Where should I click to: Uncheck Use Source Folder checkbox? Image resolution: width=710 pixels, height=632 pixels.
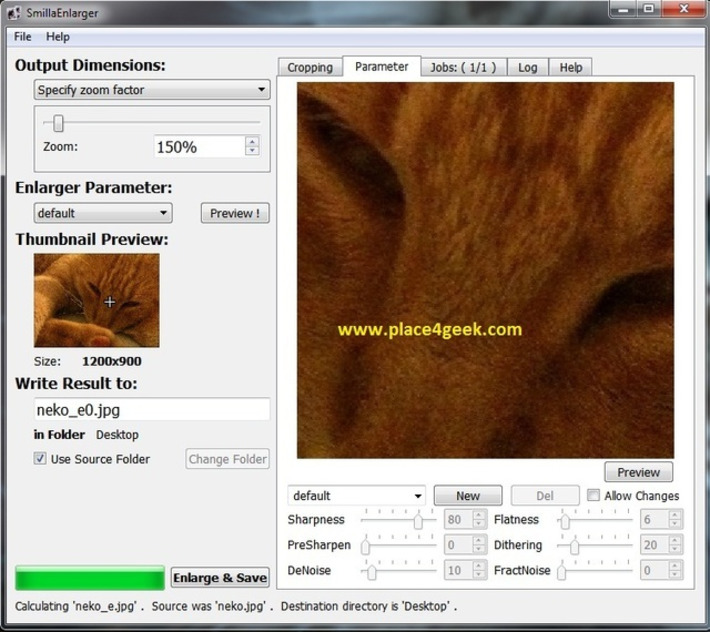click(x=40, y=458)
